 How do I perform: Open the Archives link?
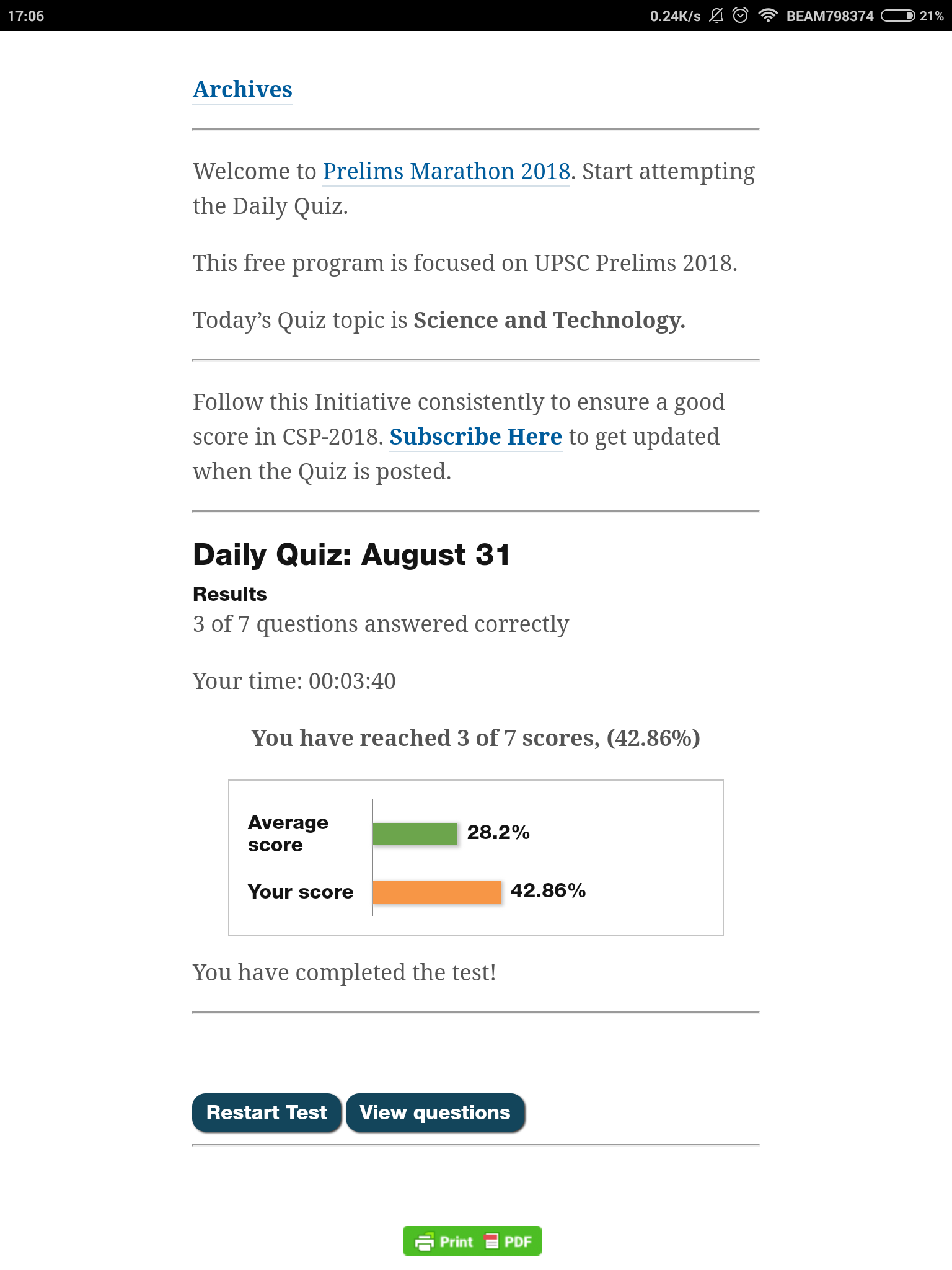pos(242,90)
